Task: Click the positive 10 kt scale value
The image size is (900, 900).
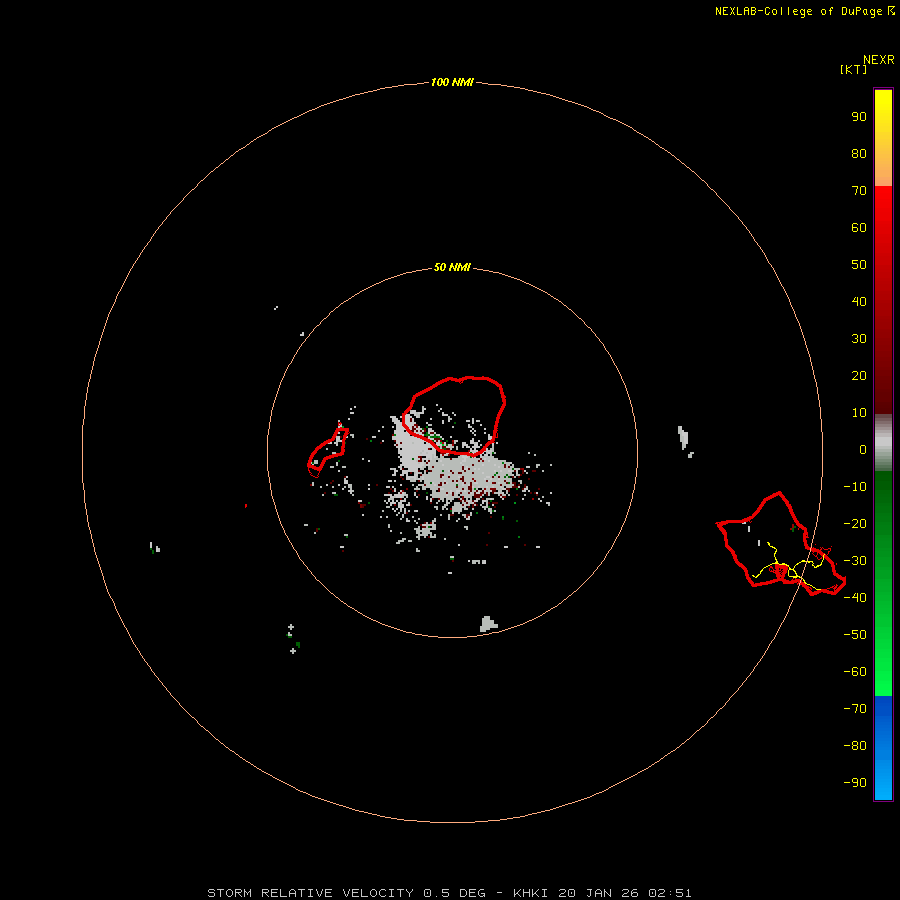Action: point(859,413)
